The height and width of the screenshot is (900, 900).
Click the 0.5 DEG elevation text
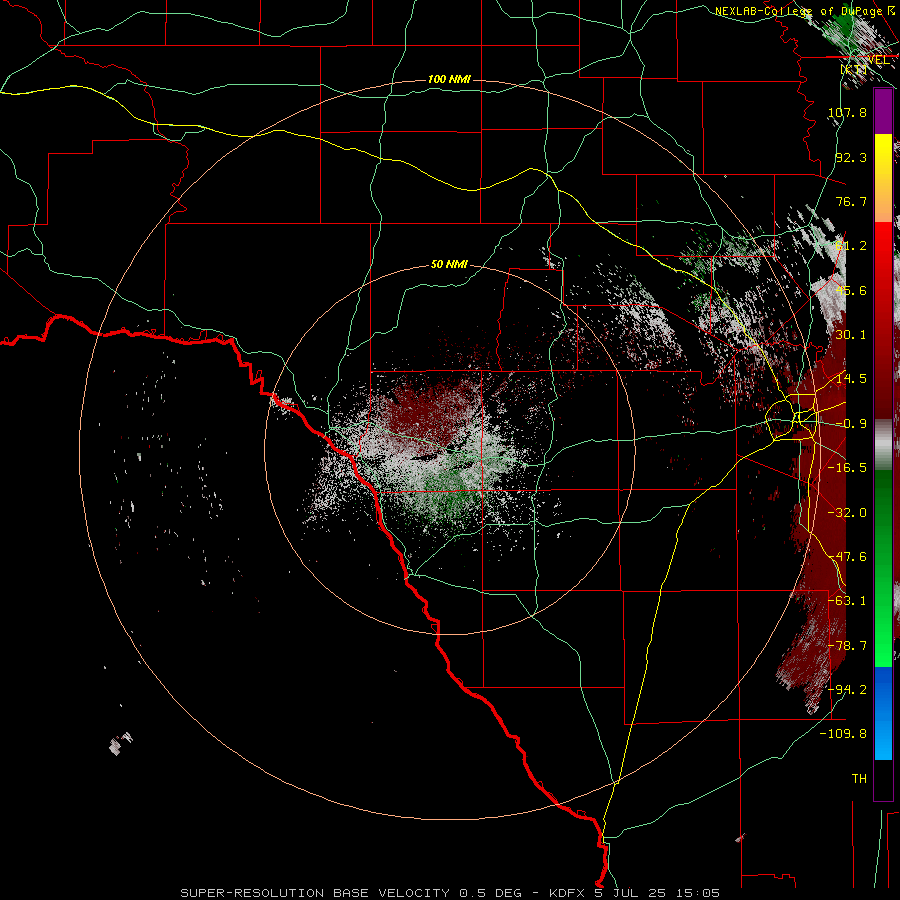(x=490, y=893)
